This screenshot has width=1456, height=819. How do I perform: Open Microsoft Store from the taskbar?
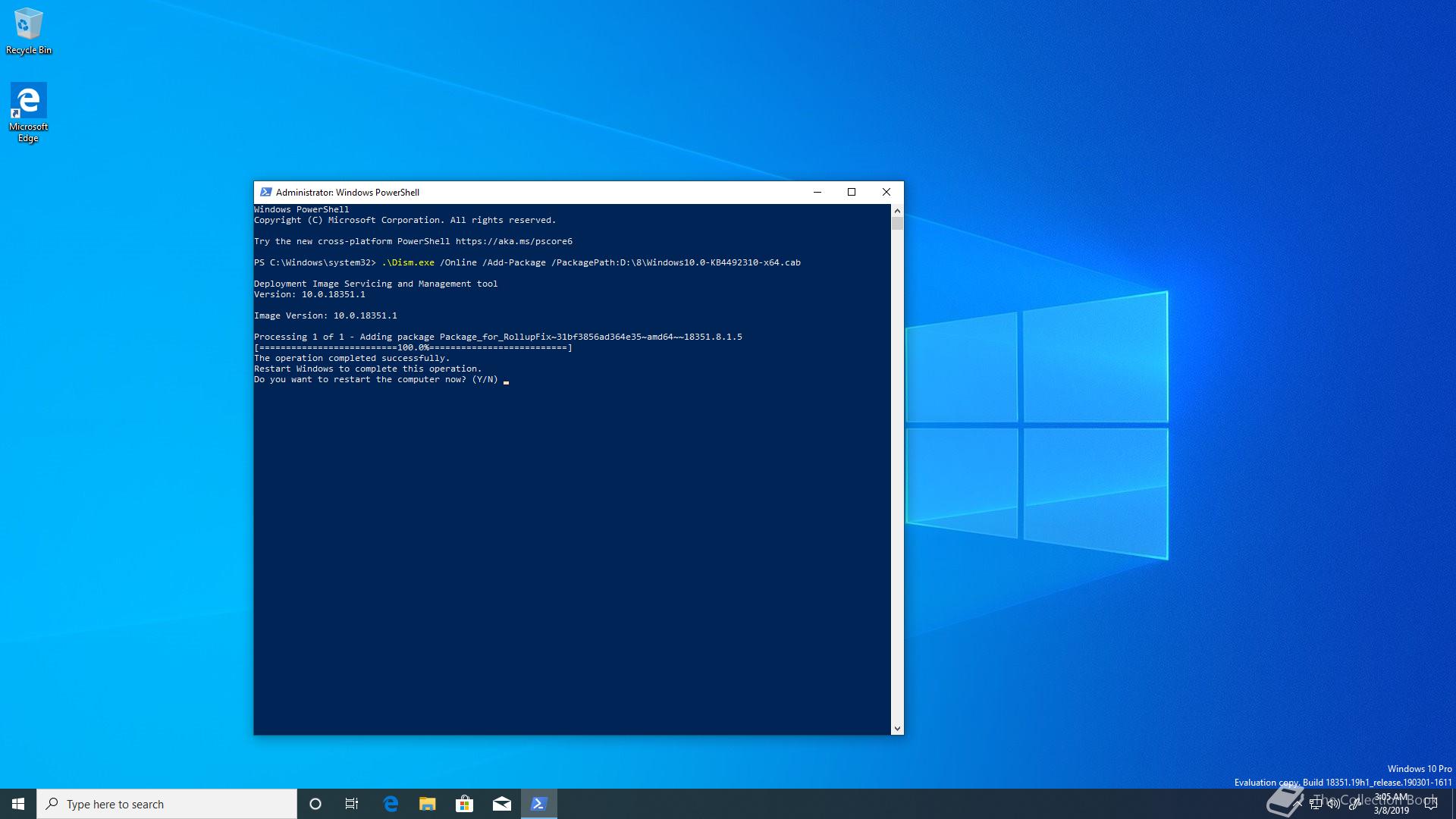tap(464, 804)
